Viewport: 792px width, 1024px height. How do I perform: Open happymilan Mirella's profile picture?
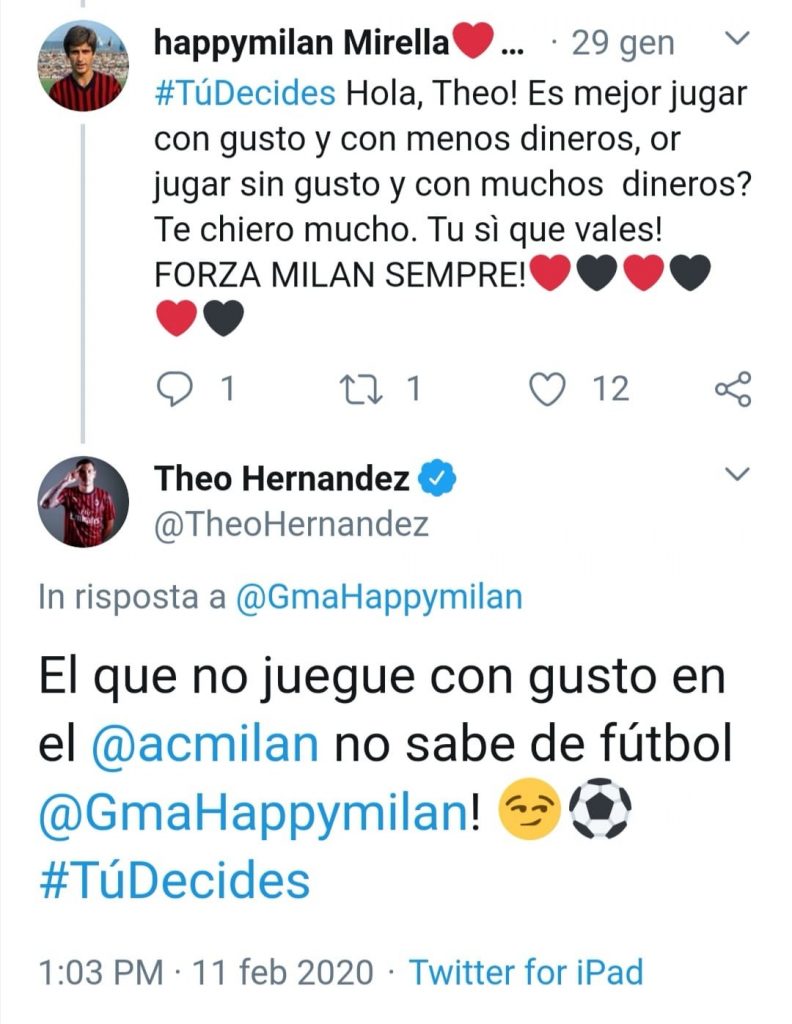pos(83,66)
